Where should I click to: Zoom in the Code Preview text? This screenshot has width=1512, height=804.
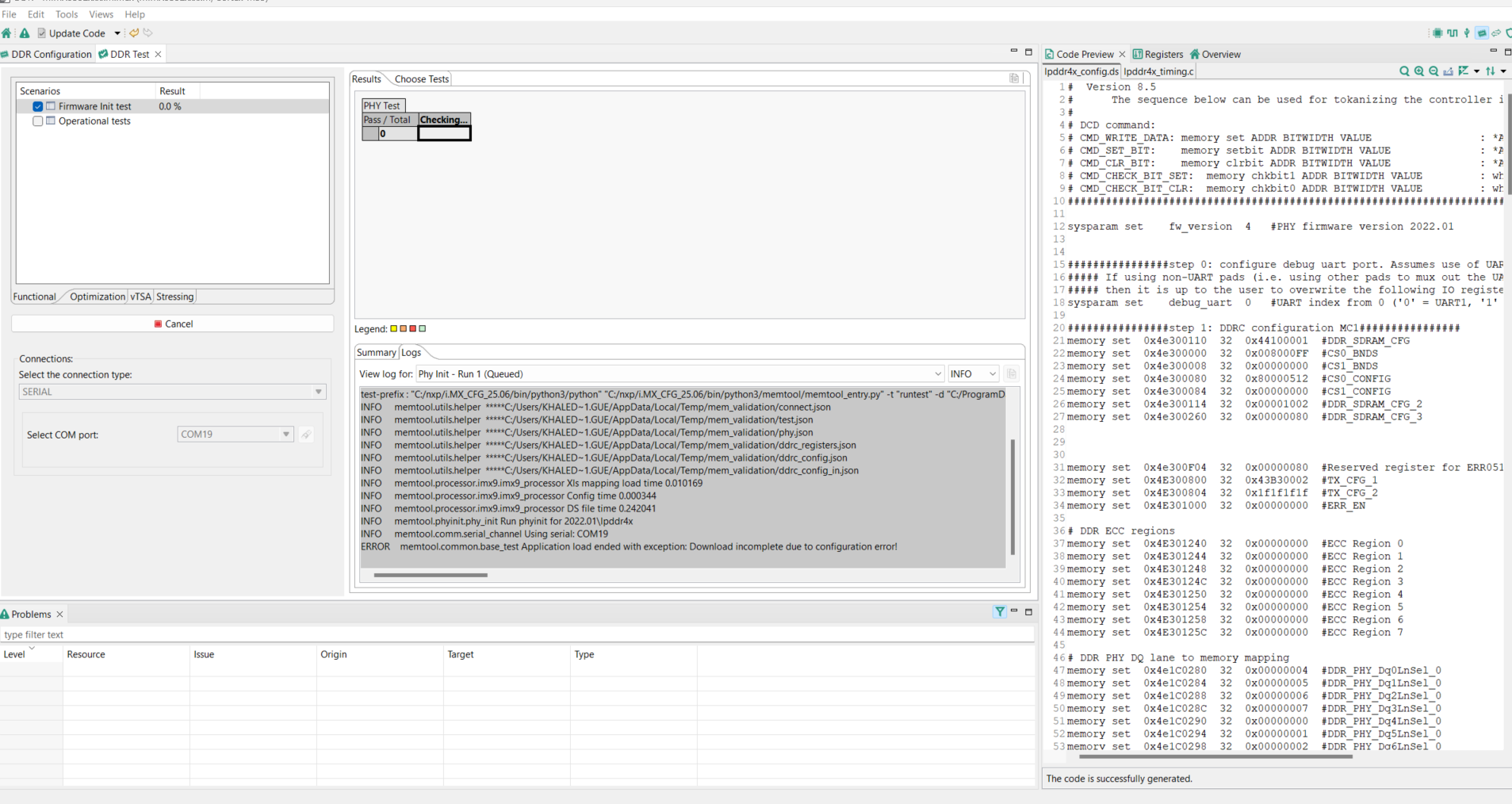click(x=1419, y=71)
